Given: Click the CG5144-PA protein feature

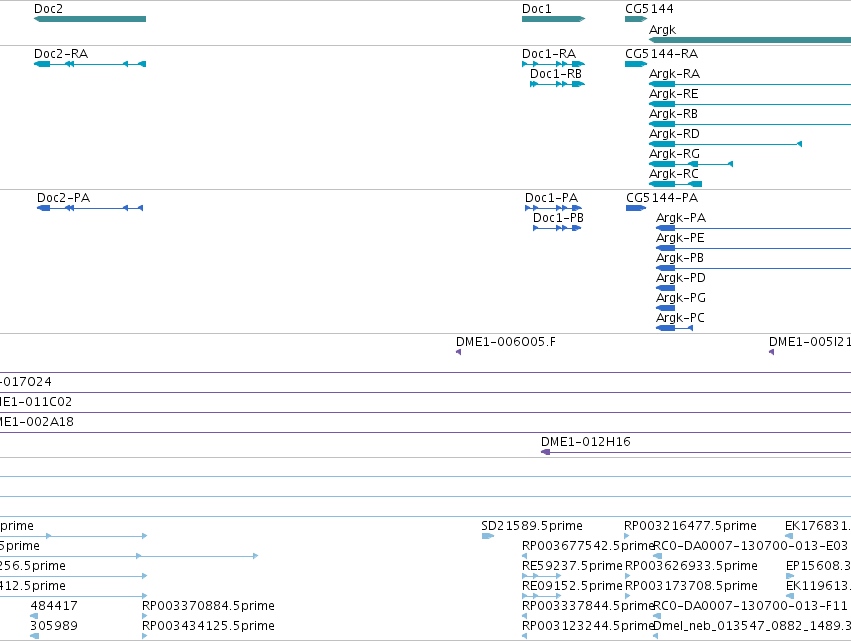Looking at the screenshot, I should 636,208.
